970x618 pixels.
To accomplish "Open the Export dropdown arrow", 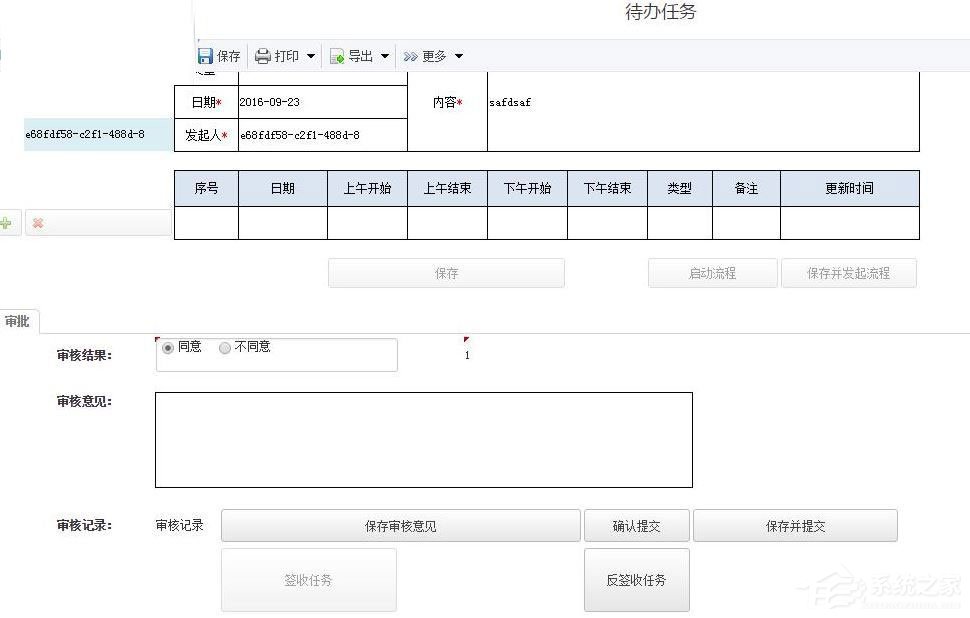I will pos(385,56).
